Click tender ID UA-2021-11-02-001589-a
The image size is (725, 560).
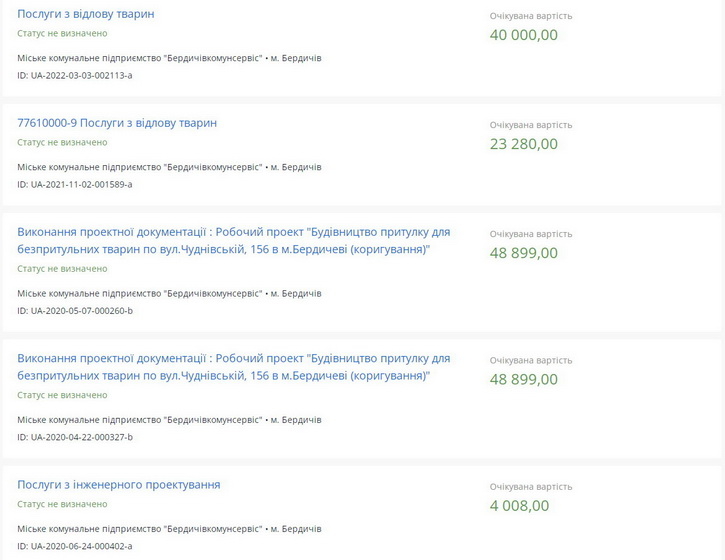coord(75,185)
